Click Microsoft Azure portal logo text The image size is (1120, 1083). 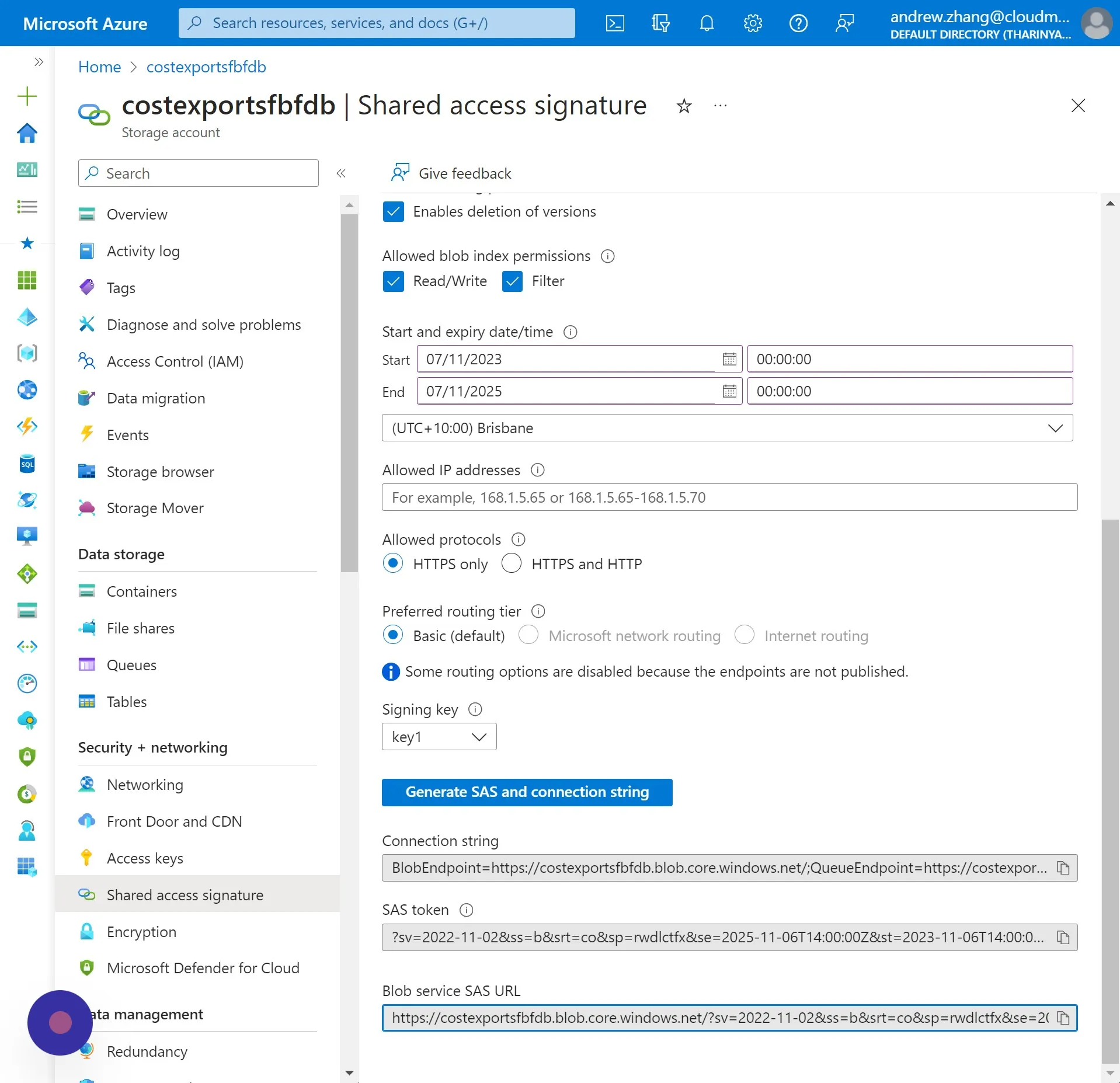(85, 23)
